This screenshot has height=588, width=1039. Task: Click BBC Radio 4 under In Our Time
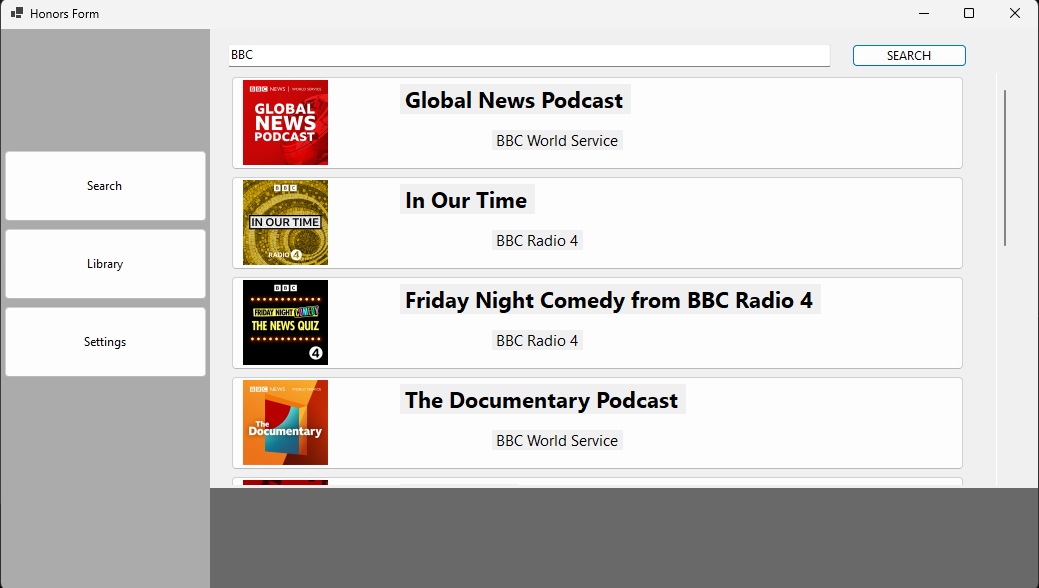537,241
